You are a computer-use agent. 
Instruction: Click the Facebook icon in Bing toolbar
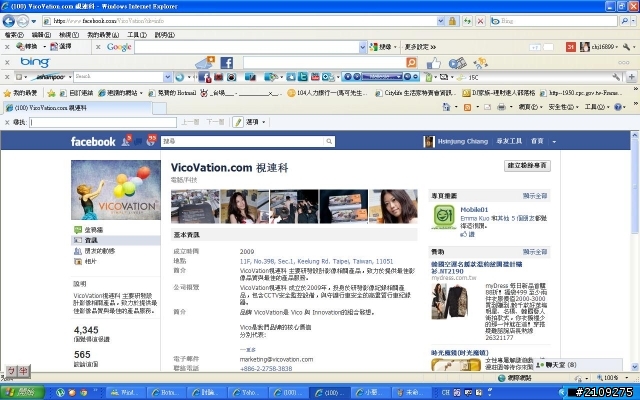[x=227, y=63]
